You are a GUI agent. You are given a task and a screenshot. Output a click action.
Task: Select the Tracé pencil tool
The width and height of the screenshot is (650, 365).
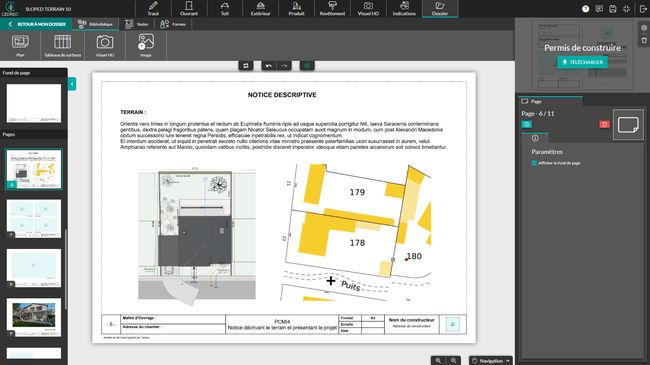(x=153, y=8)
